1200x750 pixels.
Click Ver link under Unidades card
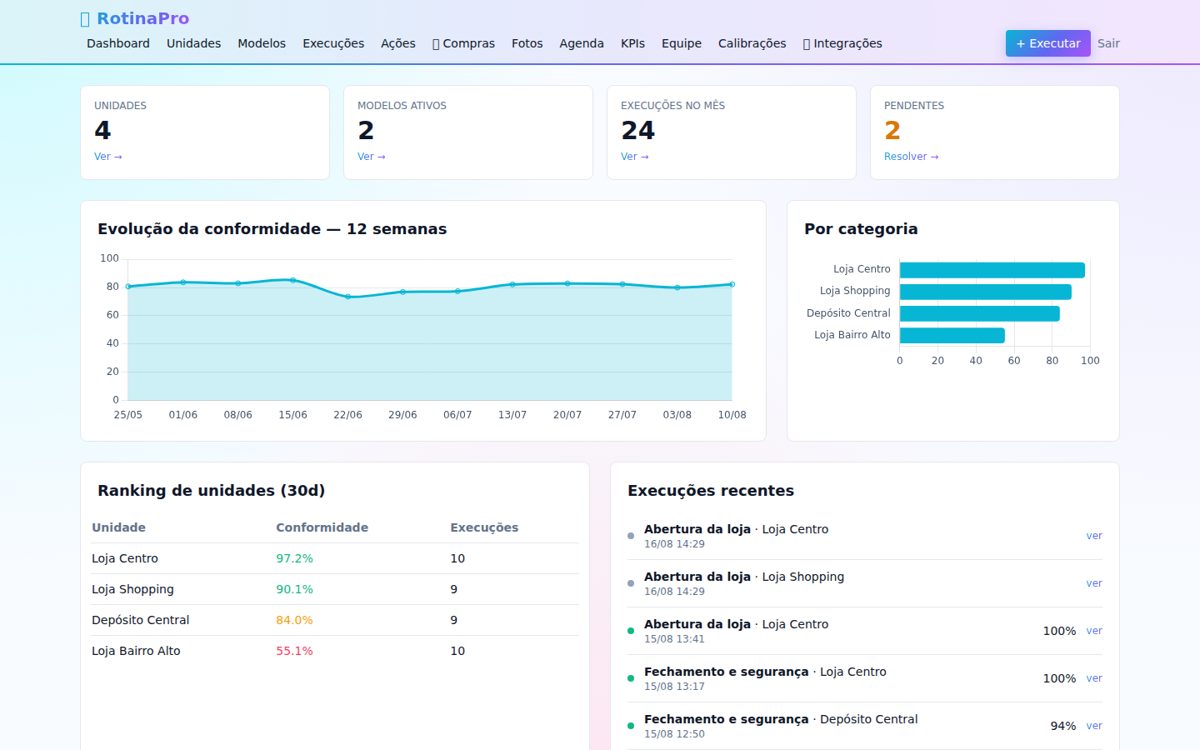[x=108, y=156]
